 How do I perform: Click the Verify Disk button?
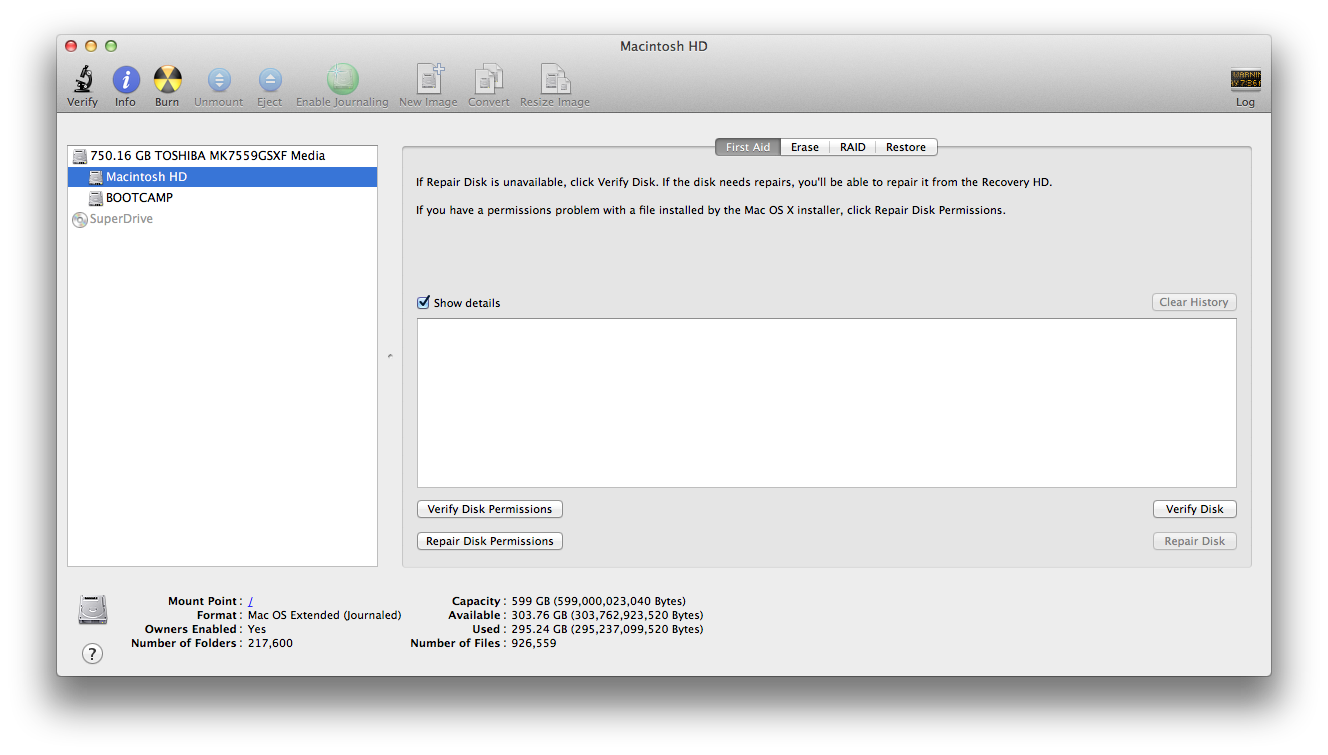point(1194,509)
